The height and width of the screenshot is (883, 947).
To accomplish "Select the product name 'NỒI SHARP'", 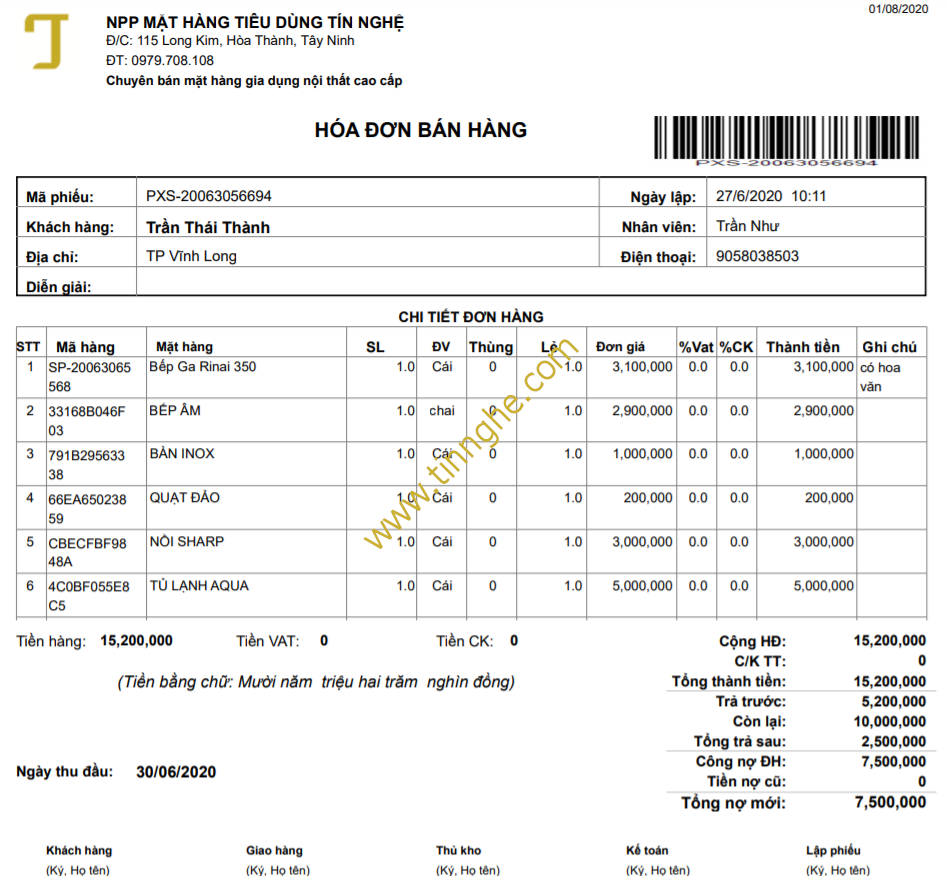I will [187, 541].
